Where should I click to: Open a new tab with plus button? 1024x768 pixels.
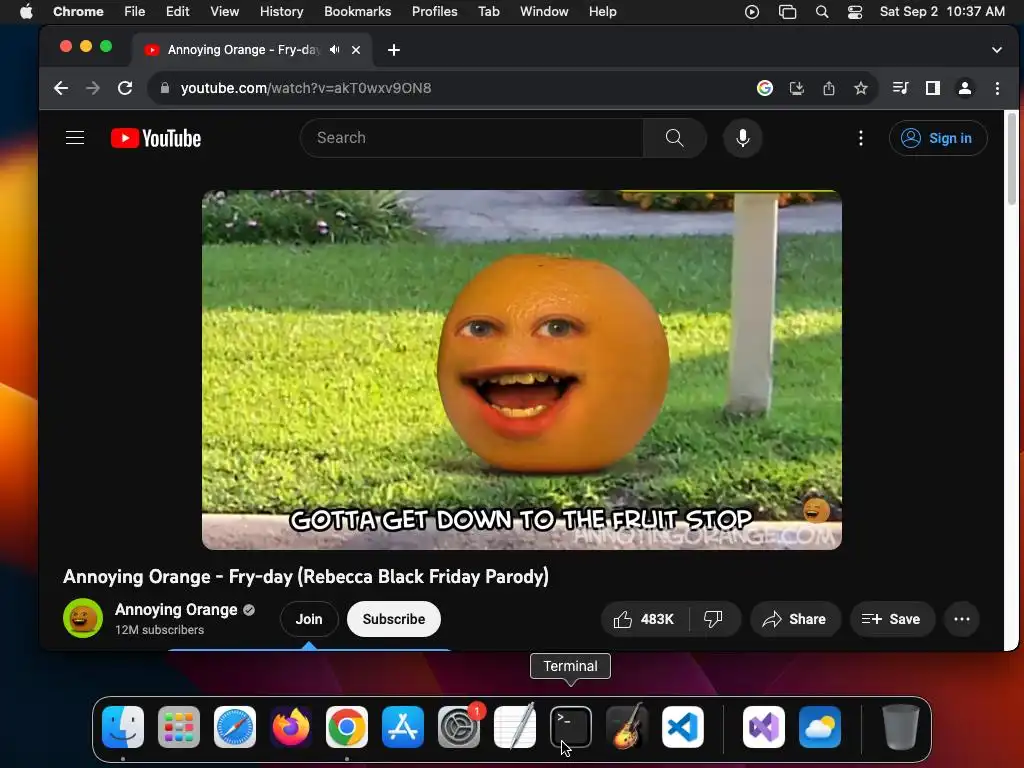[x=394, y=50]
